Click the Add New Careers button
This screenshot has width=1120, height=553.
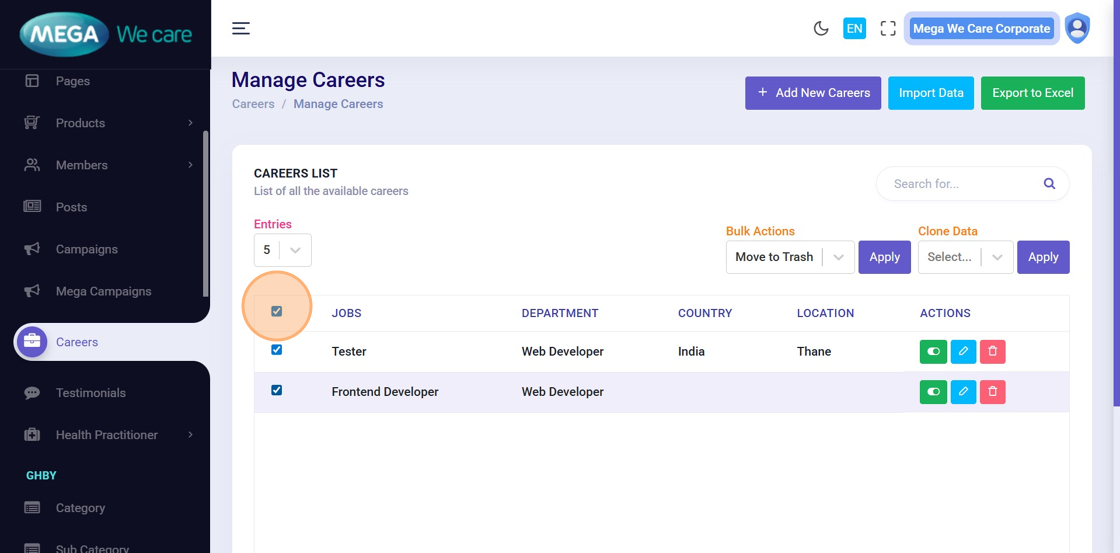tap(813, 93)
